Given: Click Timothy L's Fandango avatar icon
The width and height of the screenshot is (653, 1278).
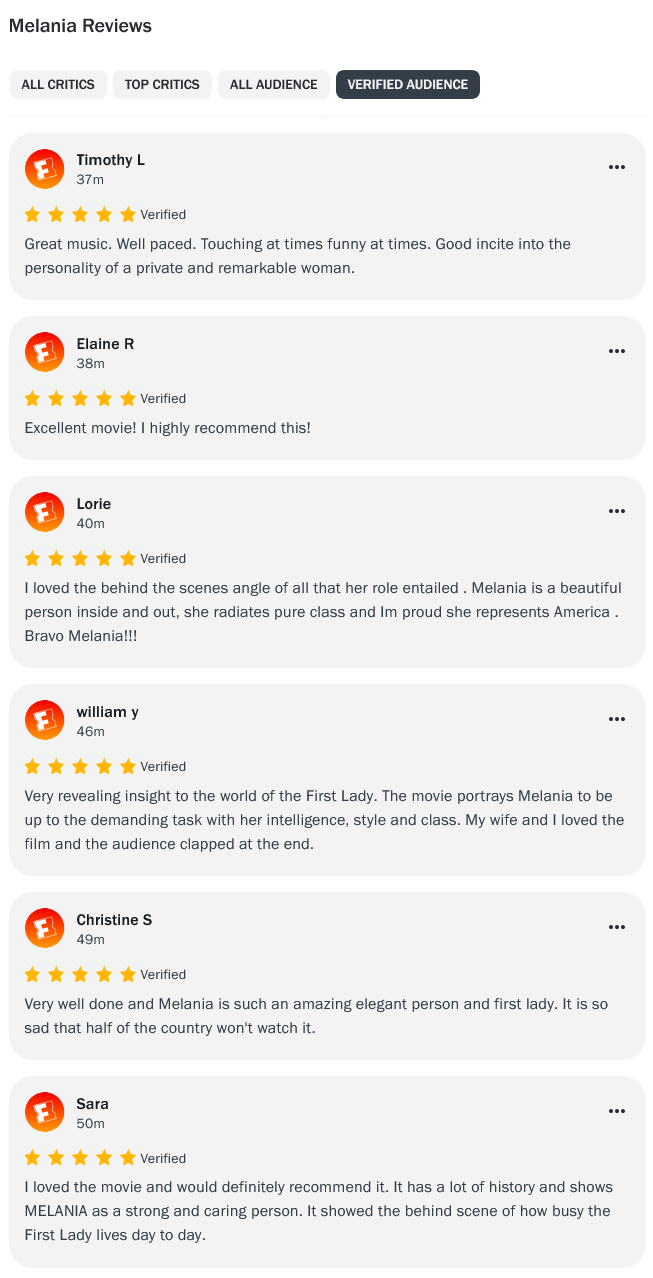Looking at the screenshot, I should click(x=44, y=169).
